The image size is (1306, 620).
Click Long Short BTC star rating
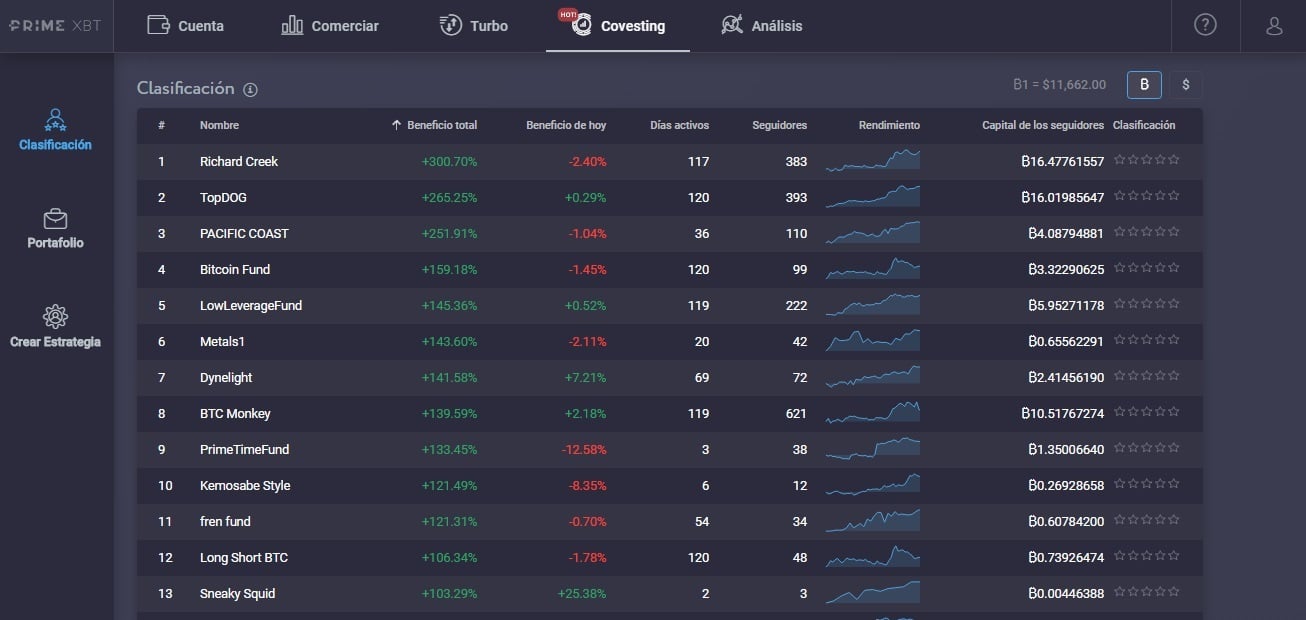pyautogui.click(x=1147, y=556)
